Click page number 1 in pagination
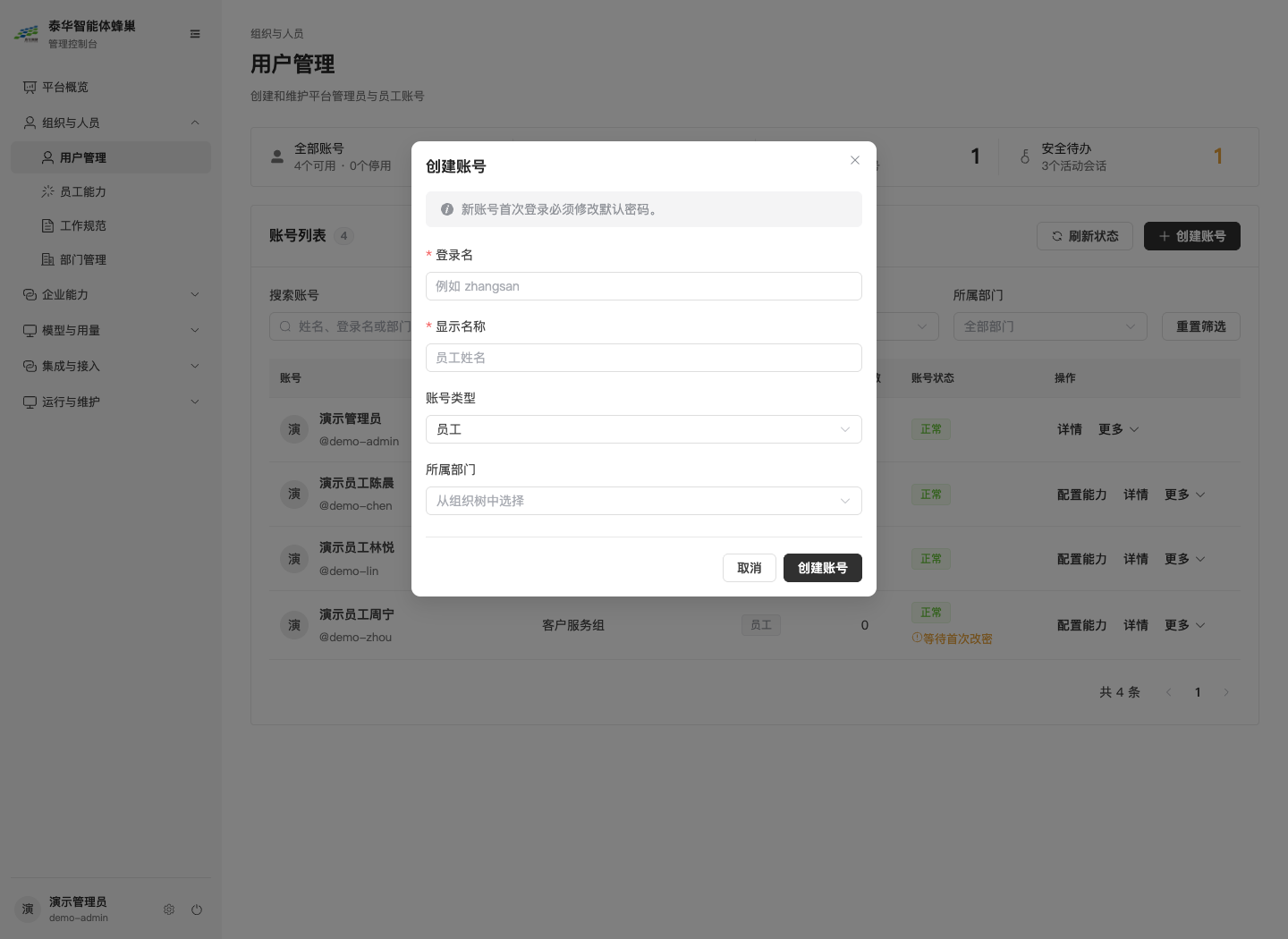 tap(1198, 692)
